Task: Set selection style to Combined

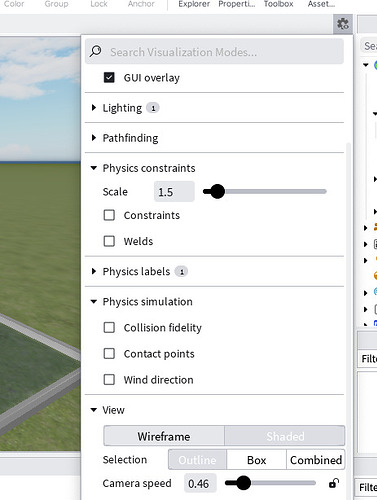Action: point(316,460)
